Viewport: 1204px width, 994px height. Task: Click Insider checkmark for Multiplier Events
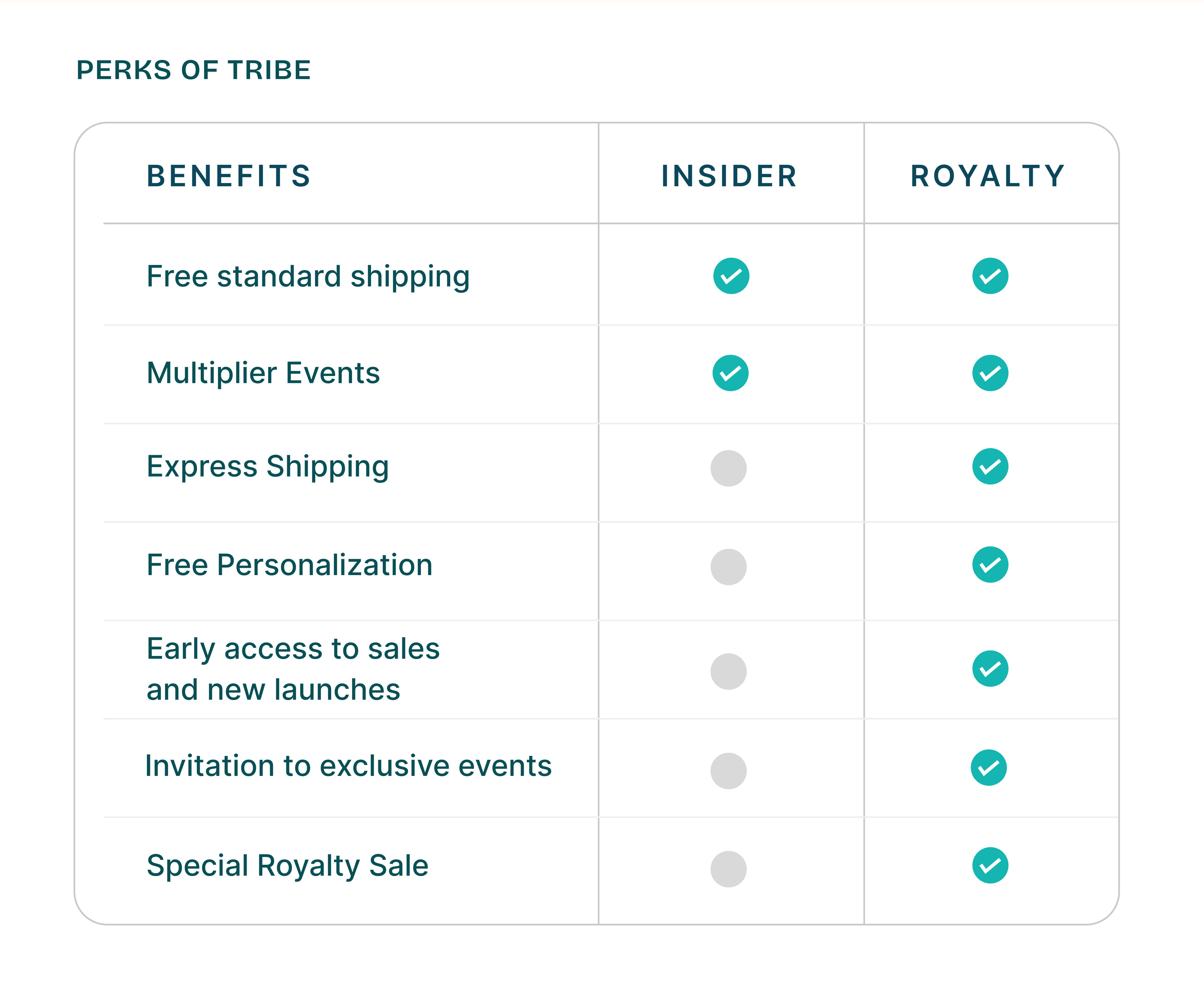tap(730, 373)
